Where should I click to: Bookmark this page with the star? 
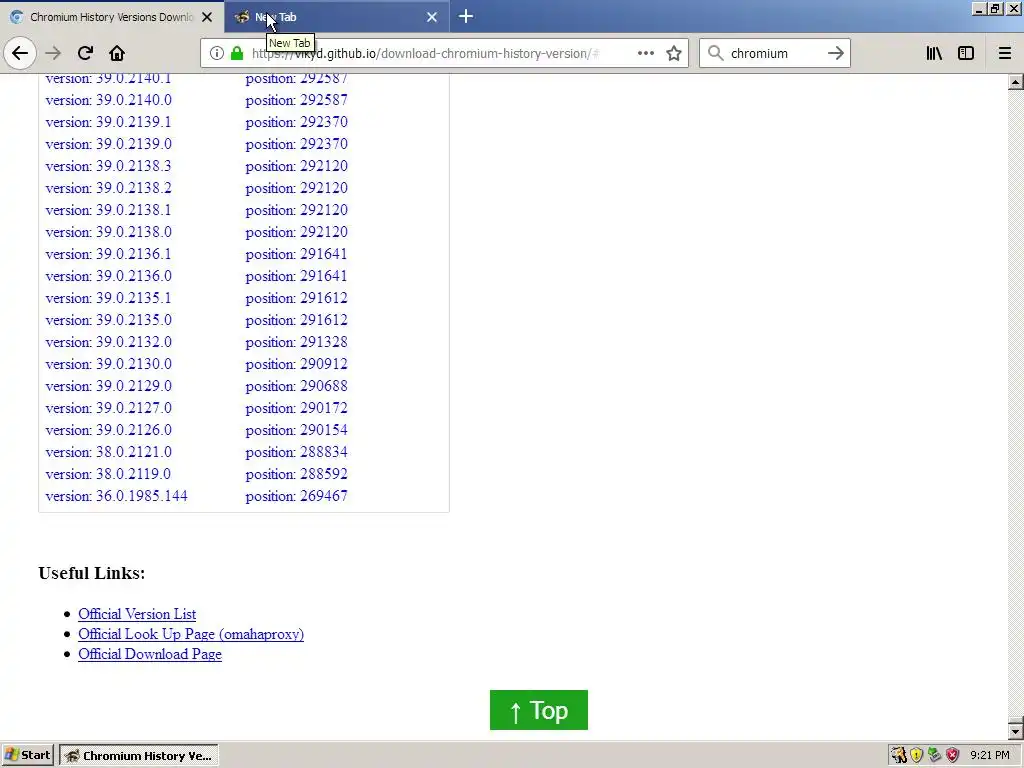pyautogui.click(x=674, y=53)
